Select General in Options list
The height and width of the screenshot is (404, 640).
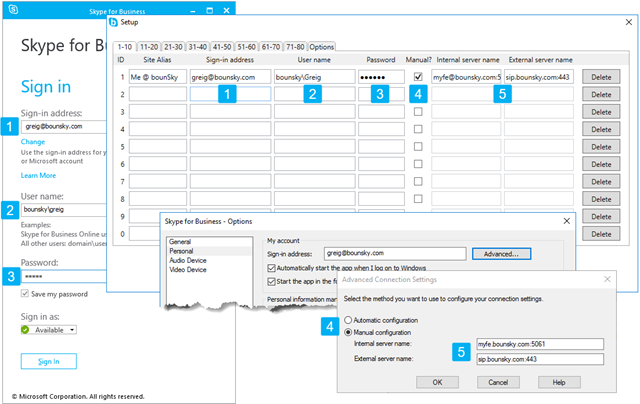point(180,242)
